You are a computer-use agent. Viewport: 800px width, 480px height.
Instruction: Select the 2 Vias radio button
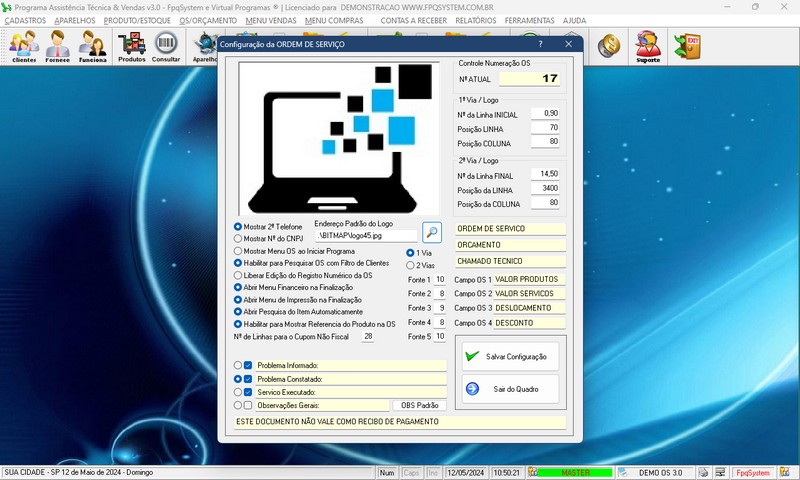[410, 265]
